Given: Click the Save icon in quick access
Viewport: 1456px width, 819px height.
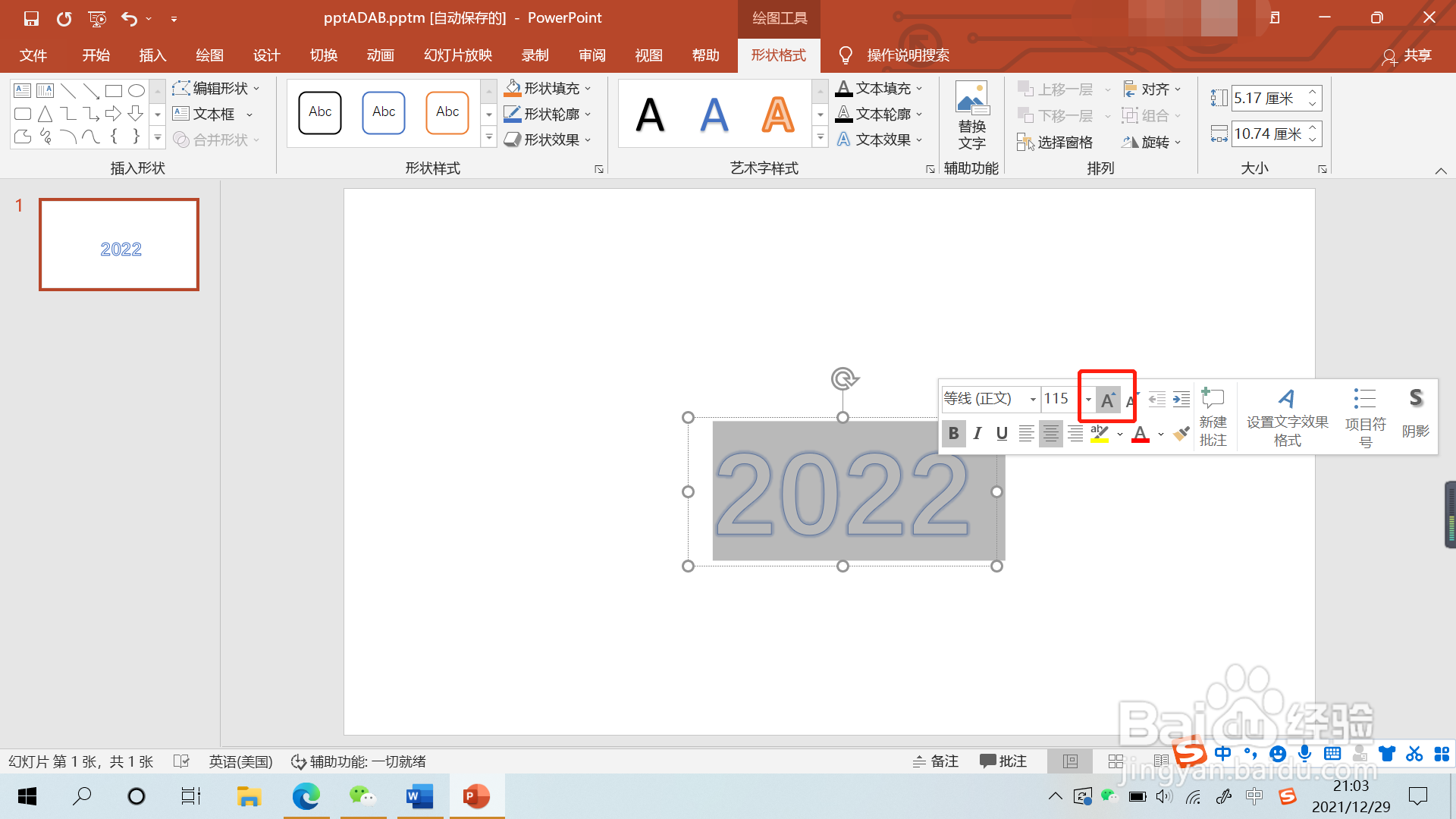Looking at the screenshot, I should pyautogui.click(x=31, y=18).
